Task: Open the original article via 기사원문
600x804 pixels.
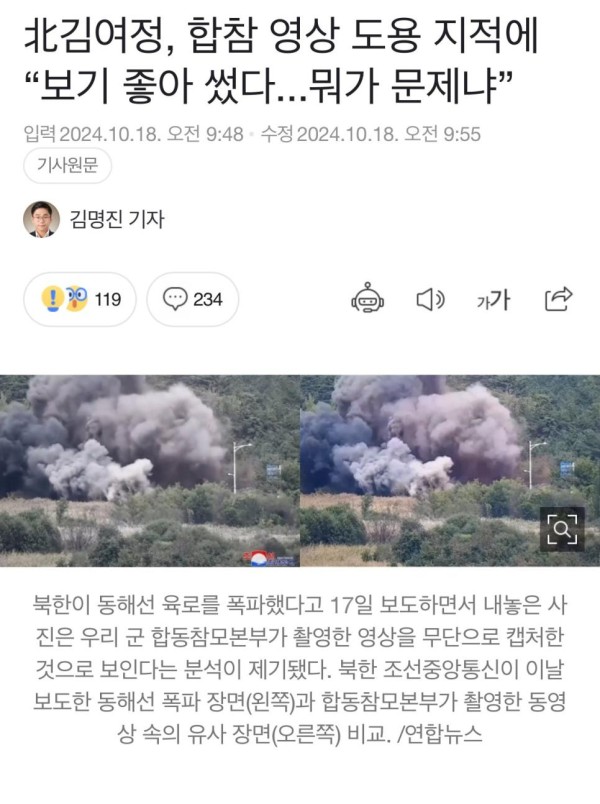Action: click(x=67, y=166)
